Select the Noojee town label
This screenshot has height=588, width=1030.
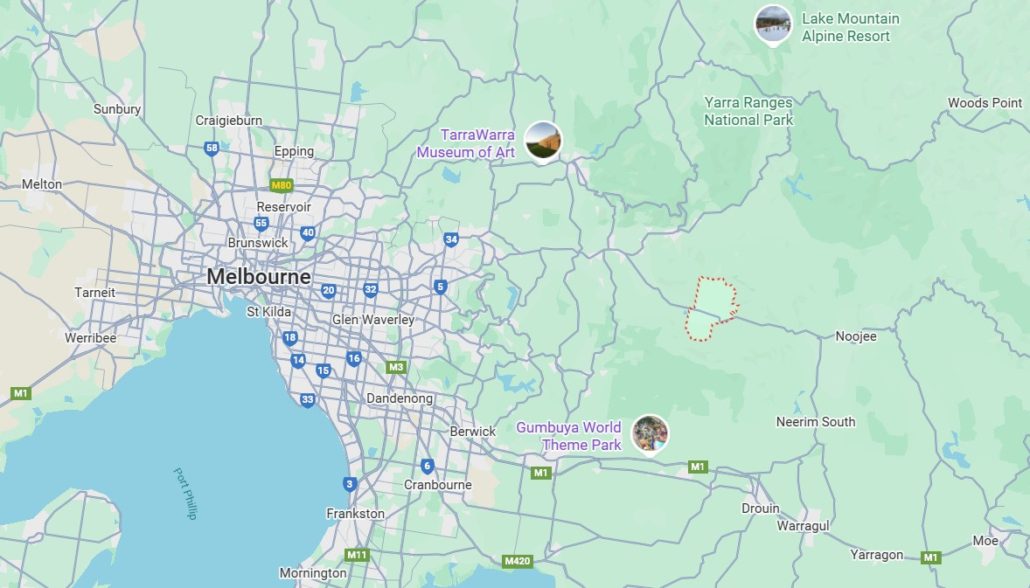856,336
